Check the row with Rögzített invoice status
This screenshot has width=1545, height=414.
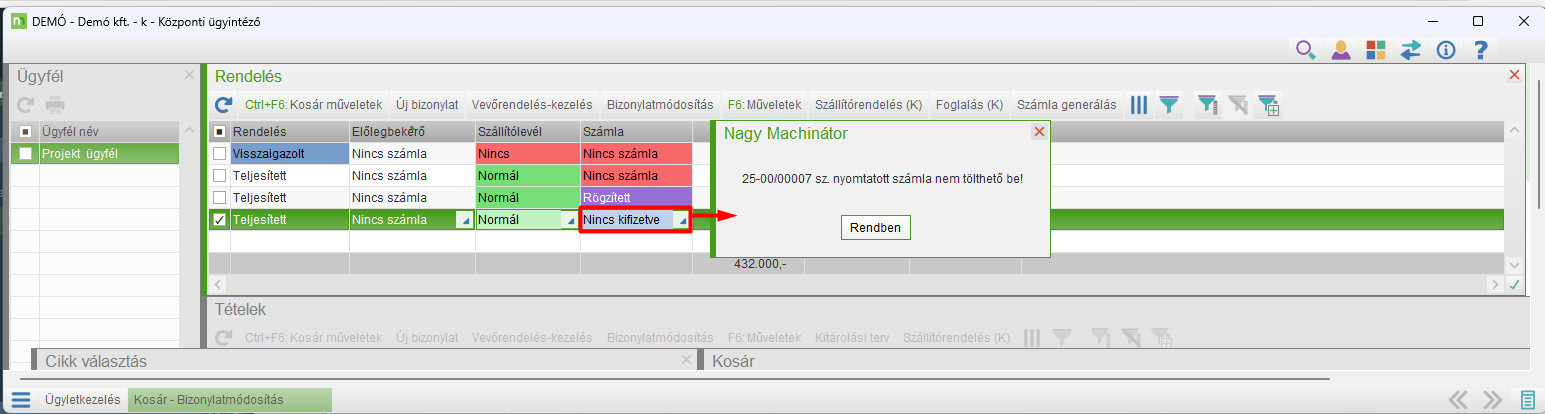(219, 197)
